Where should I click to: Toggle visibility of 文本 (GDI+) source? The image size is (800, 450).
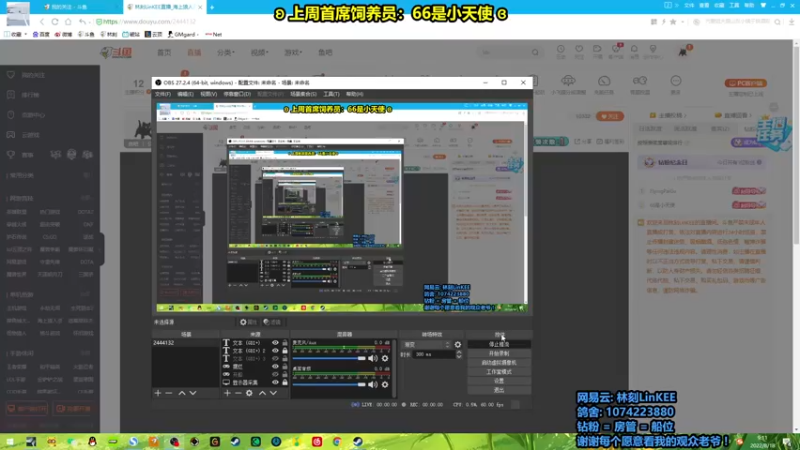276,343
